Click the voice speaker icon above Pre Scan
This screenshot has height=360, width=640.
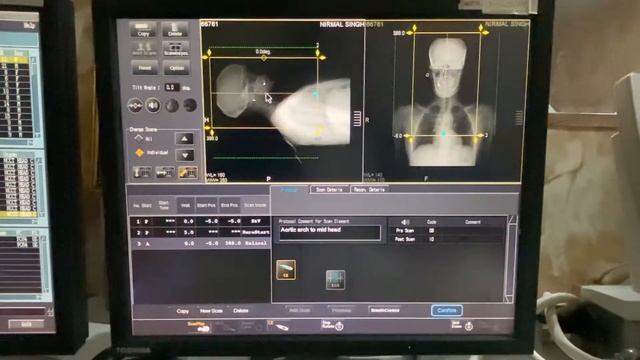click(405, 222)
